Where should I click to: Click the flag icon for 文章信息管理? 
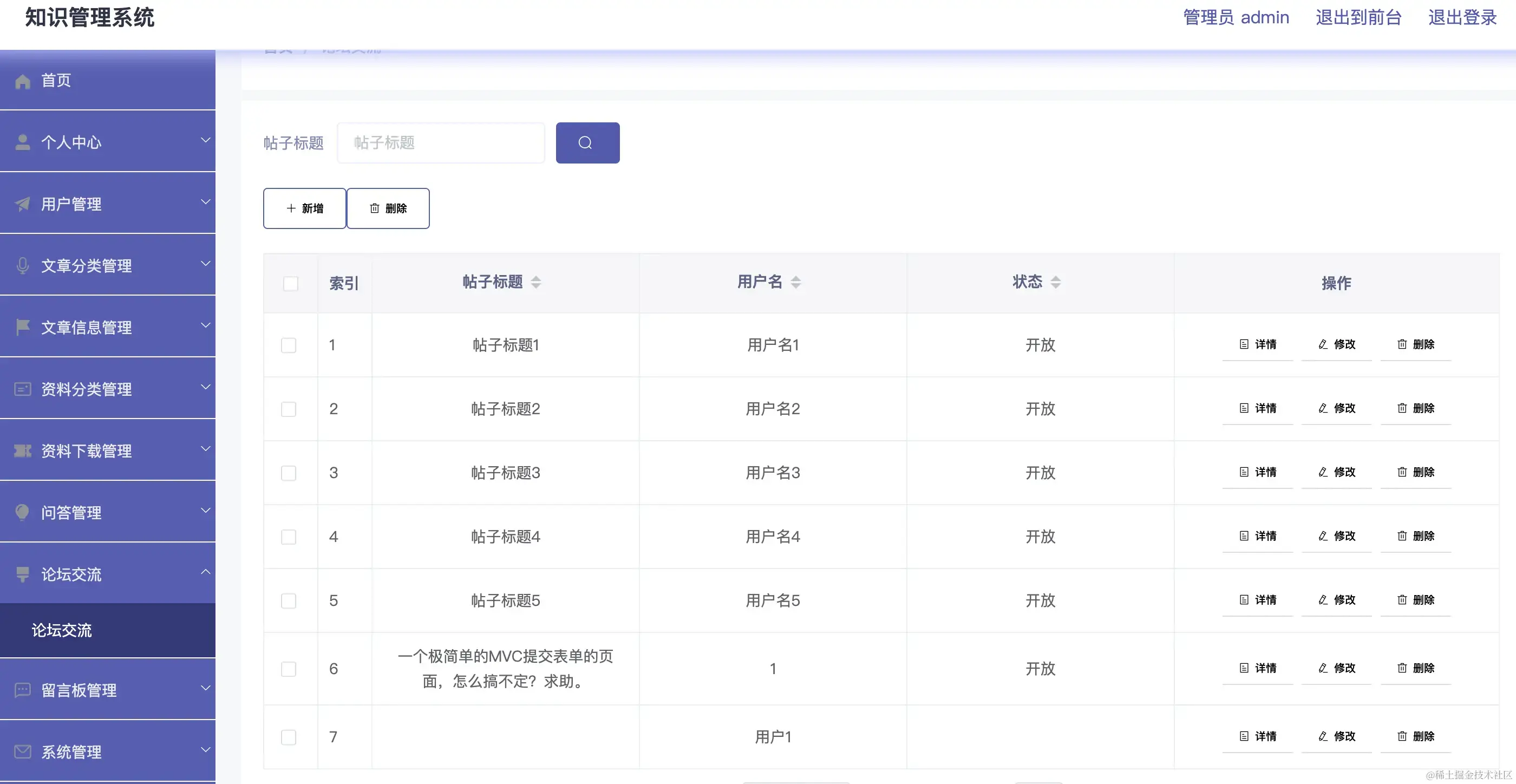point(22,327)
